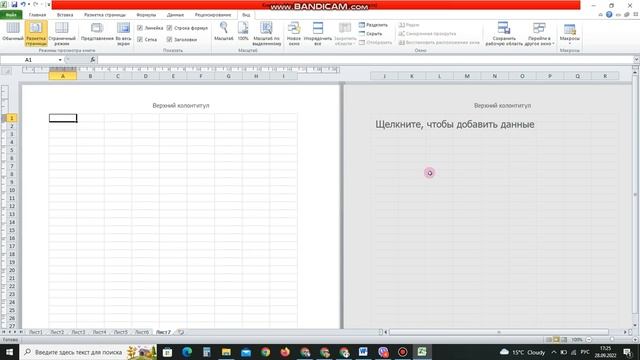640x360 pixels.
Task: Select column M header on second page
Action: pos(467,76)
